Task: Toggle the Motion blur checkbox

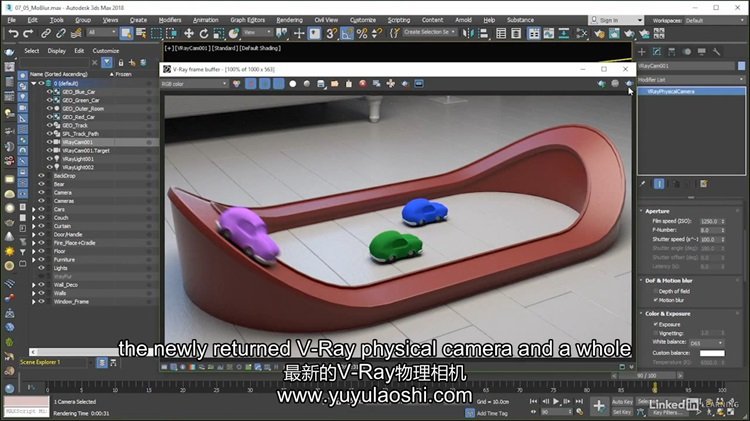Action: 655,300
